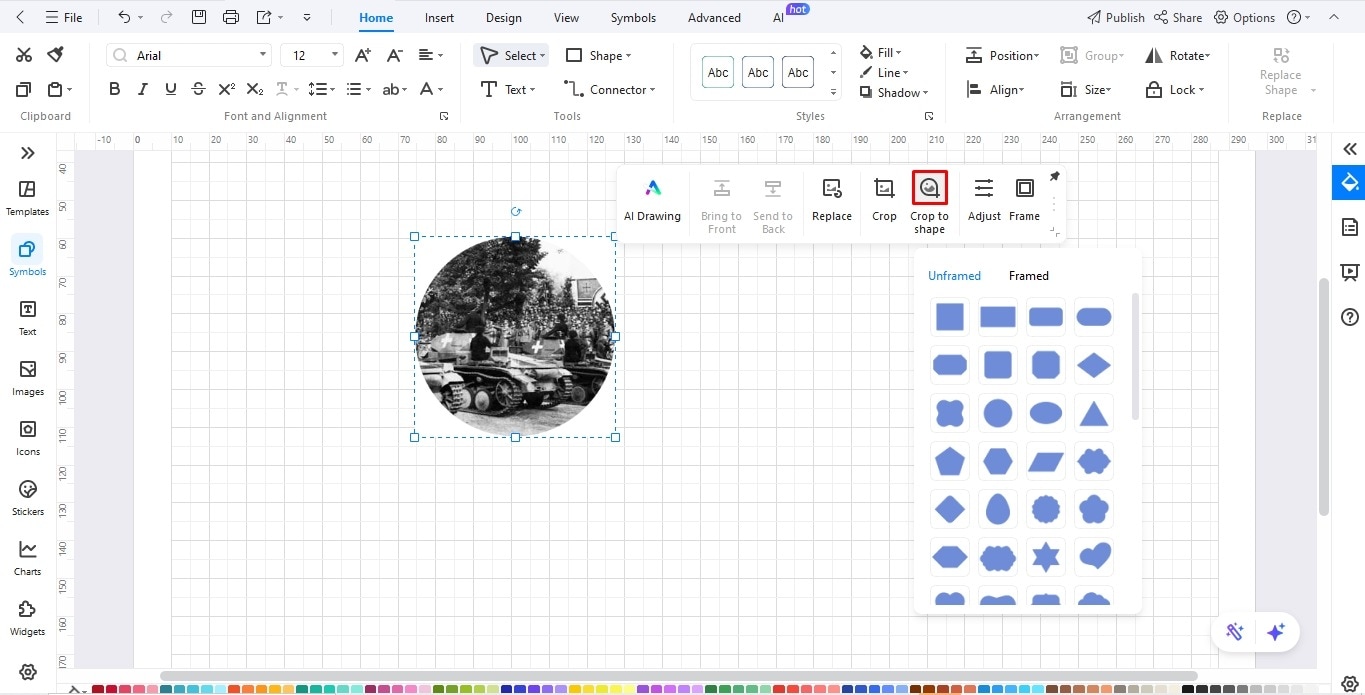This screenshot has width=1365, height=695.
Task: Increase font size with A+ icon
Action: [x=363, y=55]
